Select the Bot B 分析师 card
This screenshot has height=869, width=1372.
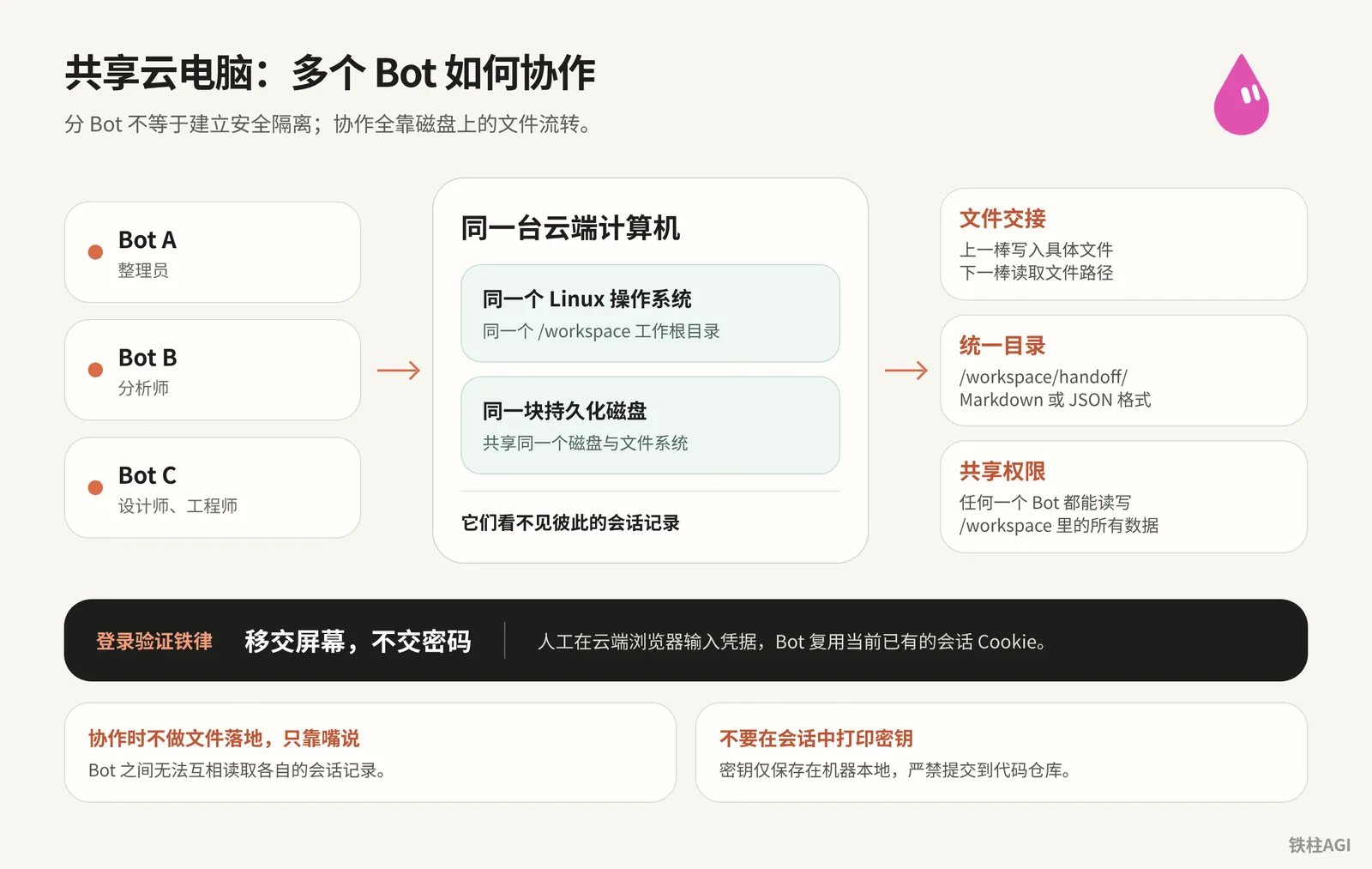coord(213,370)
